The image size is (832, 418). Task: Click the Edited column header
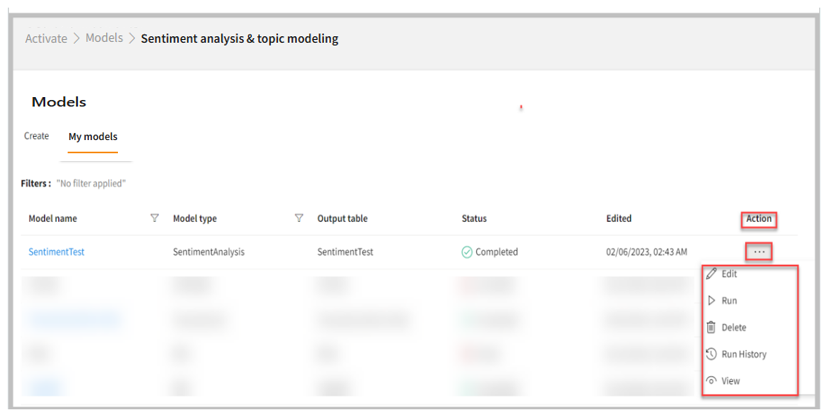pos(619,218)
